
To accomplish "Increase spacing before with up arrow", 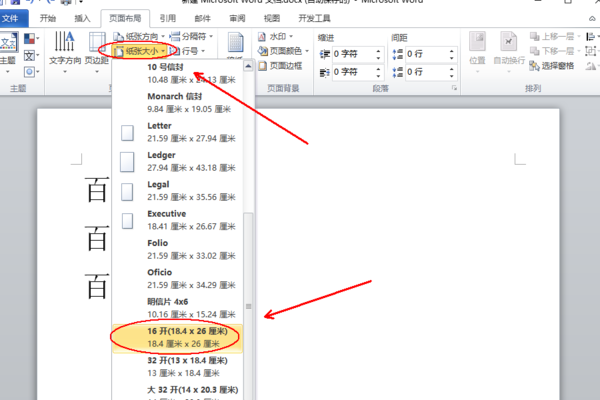I will (x=452, y=51).
